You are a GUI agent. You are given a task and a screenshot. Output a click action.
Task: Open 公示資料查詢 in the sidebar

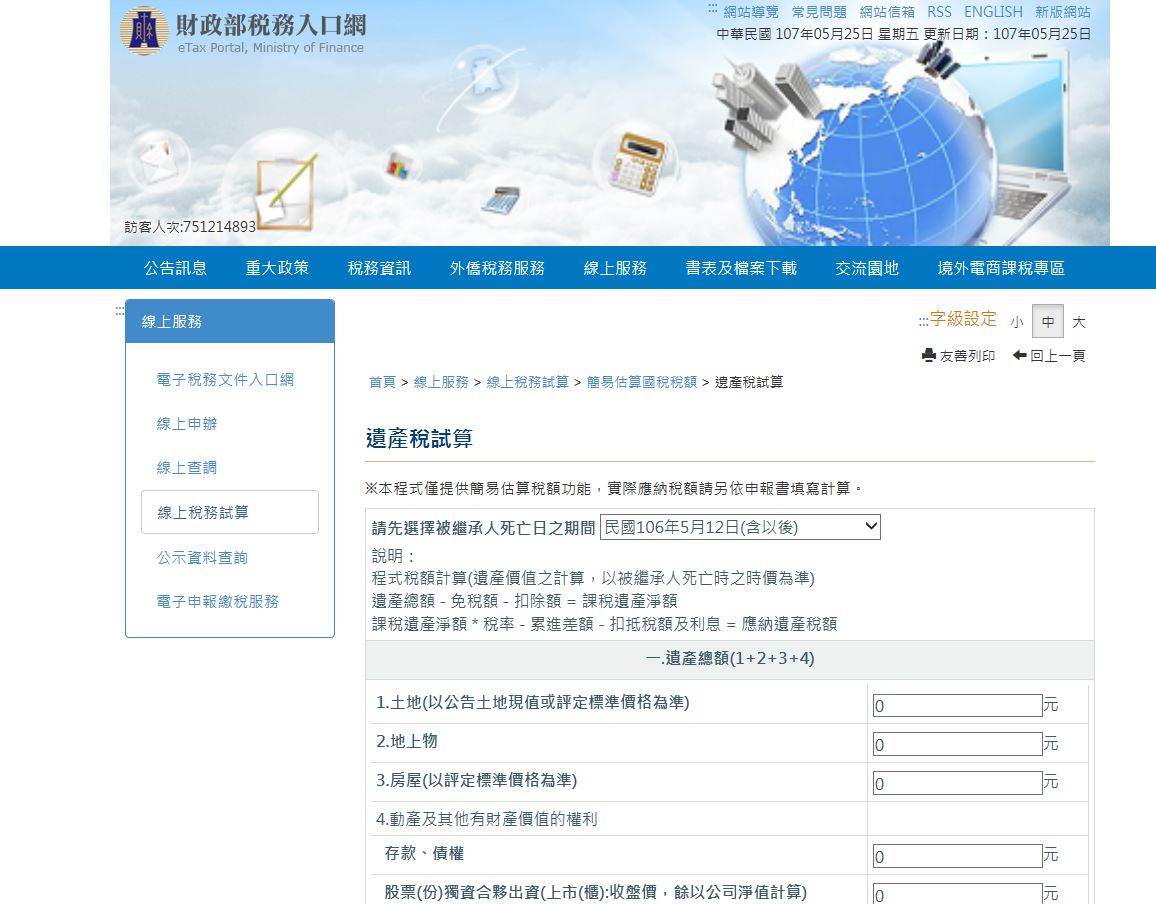tap(202, 557)
